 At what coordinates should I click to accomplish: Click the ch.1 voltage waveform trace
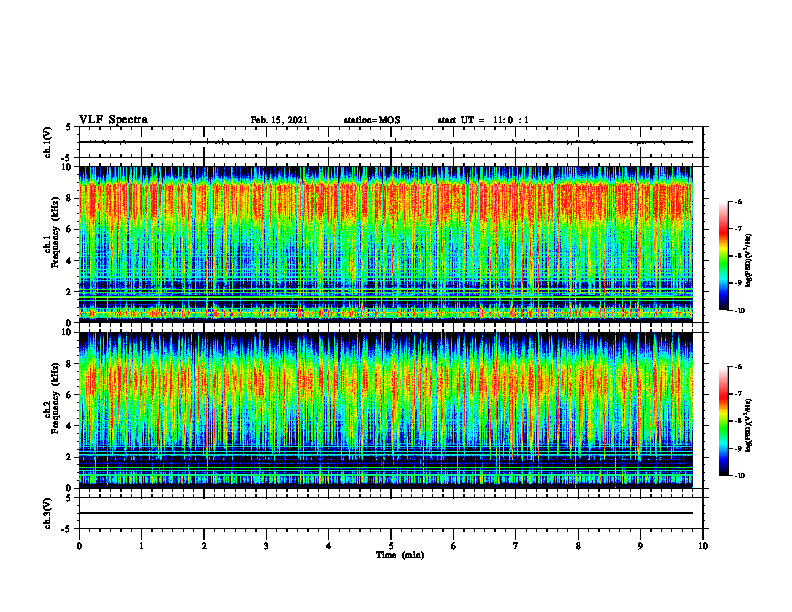[386, 142]
